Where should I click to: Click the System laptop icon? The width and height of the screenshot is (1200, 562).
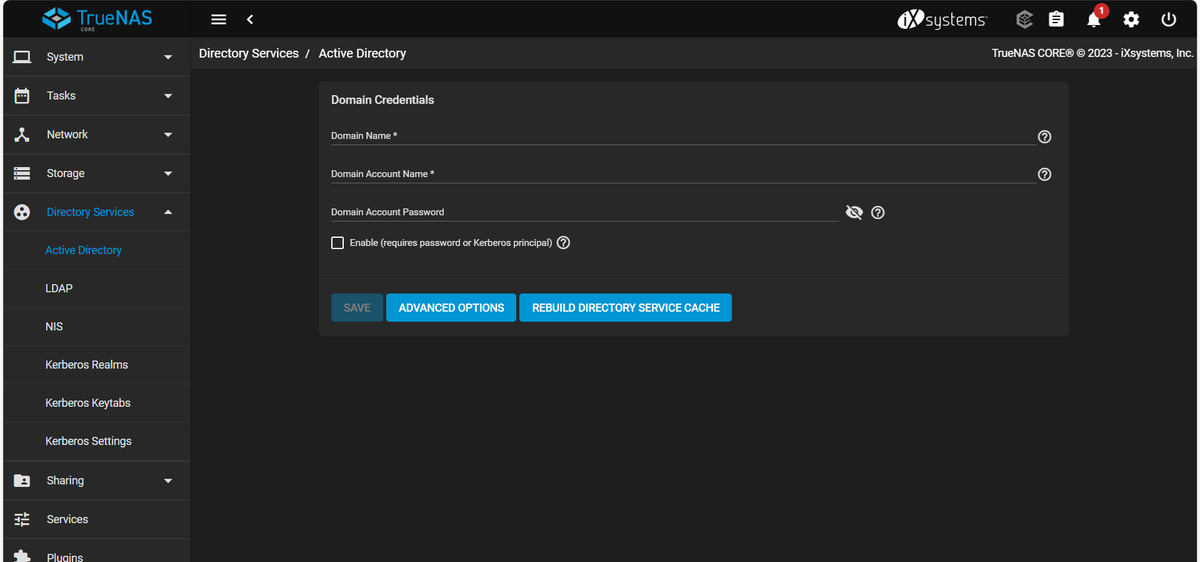[22, 57]
